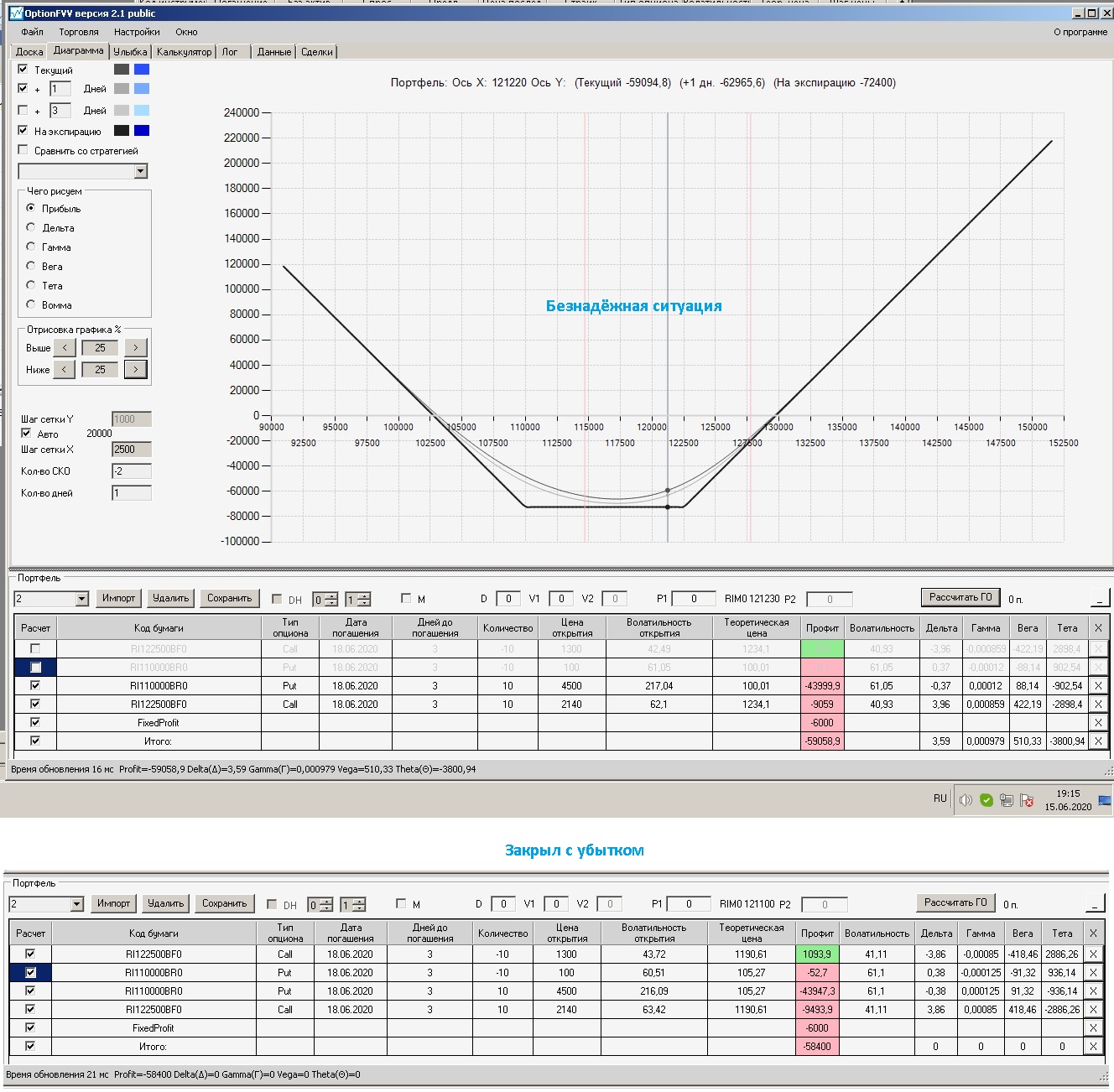Viewport: 1114px width, 1092px height.
Task: Click the X on the Итого row showing -58400
Action: tap(1093, 1047)
